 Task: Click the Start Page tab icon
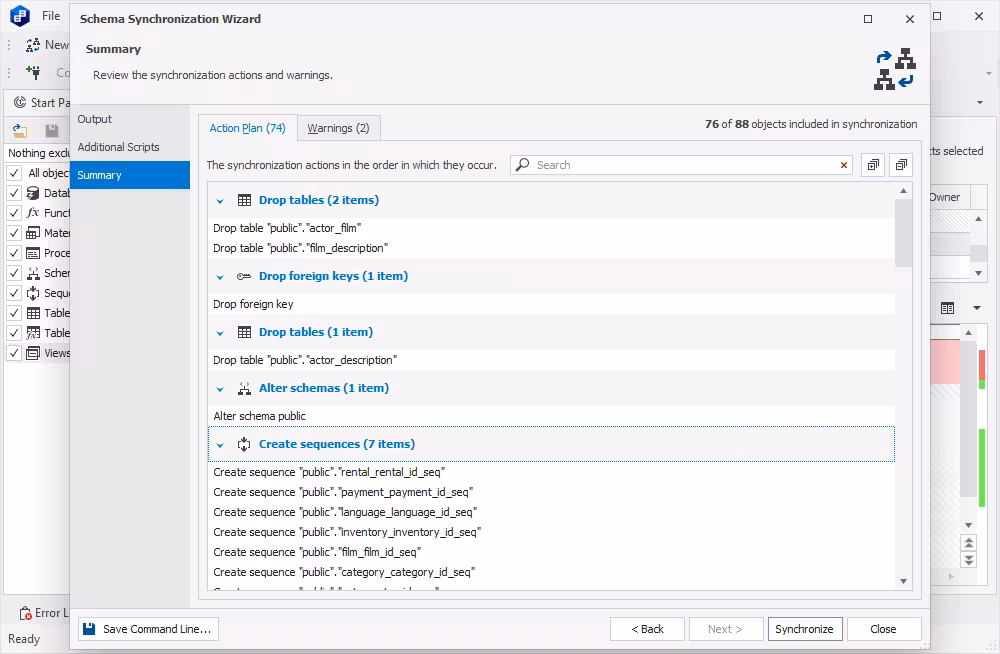click(x=20, y=102)
